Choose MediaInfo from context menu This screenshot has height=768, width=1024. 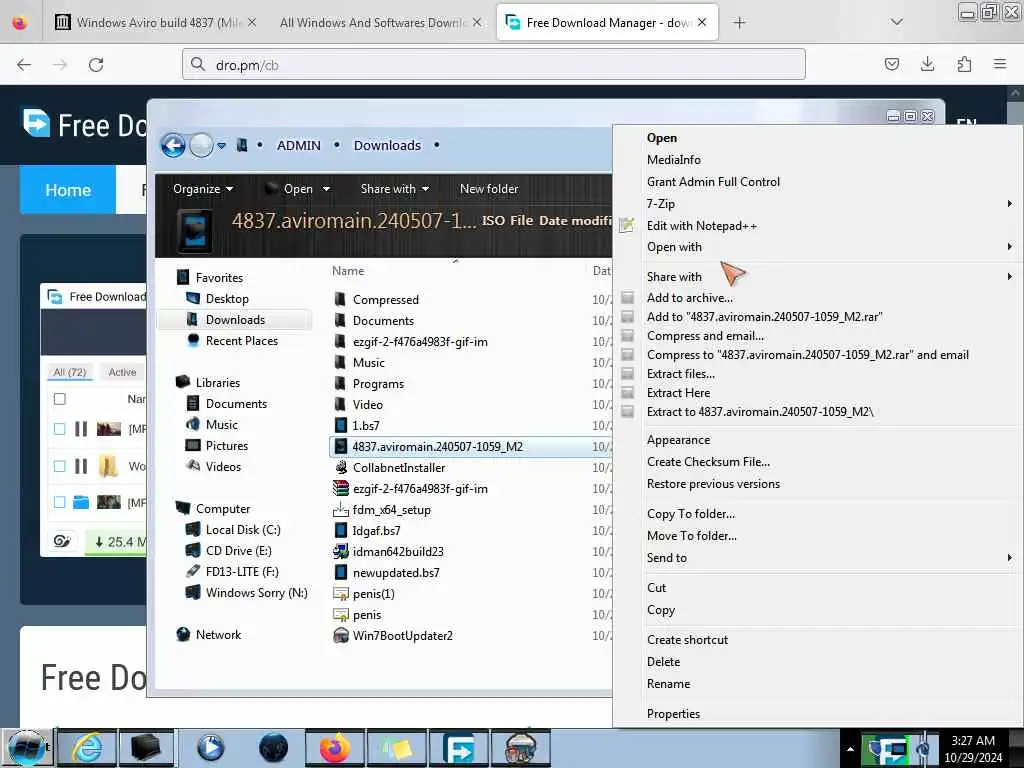(673, 159)
